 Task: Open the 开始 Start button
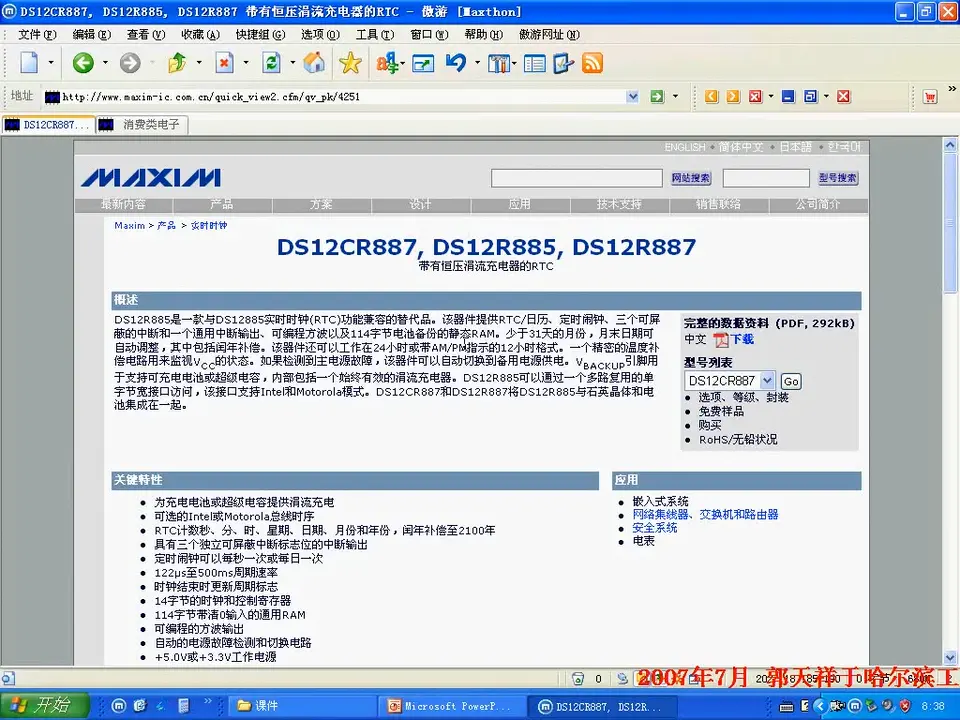pos(44,706)
